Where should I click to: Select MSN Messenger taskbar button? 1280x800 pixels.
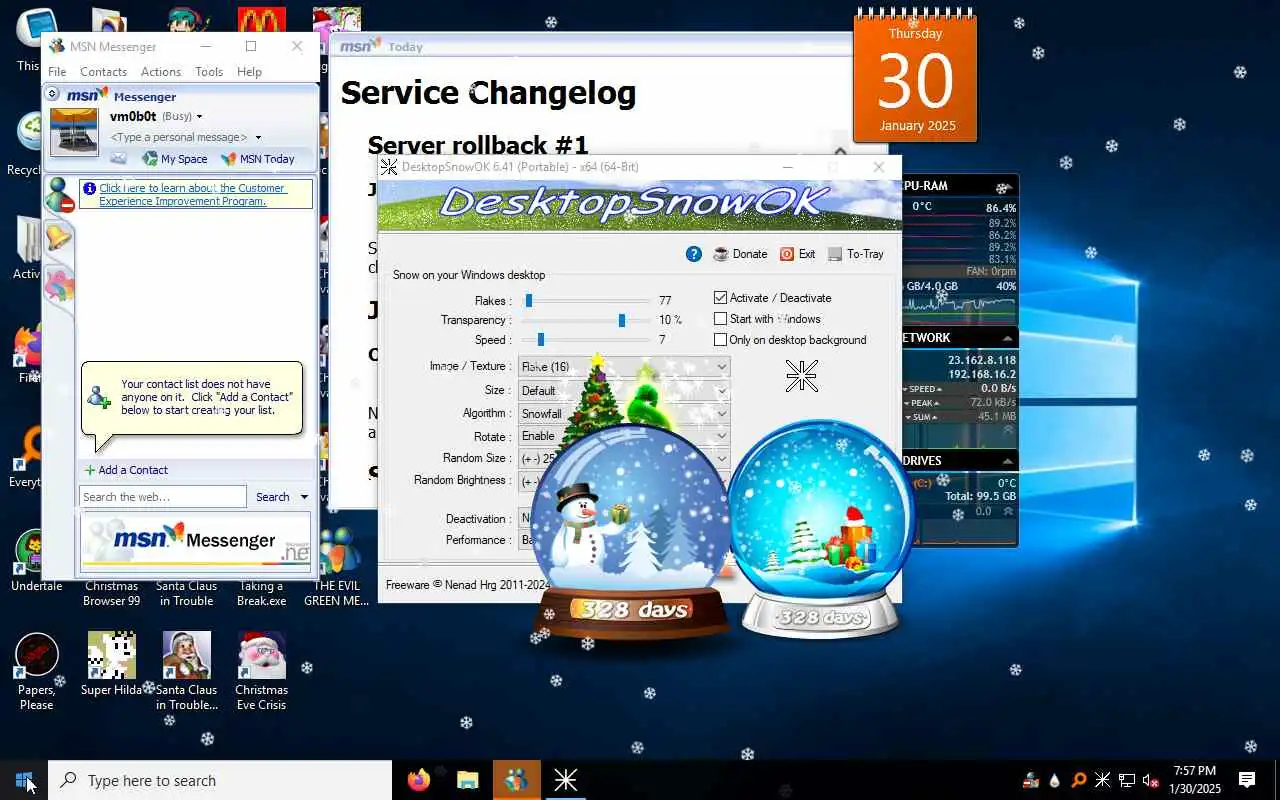(x=516, y=780)
